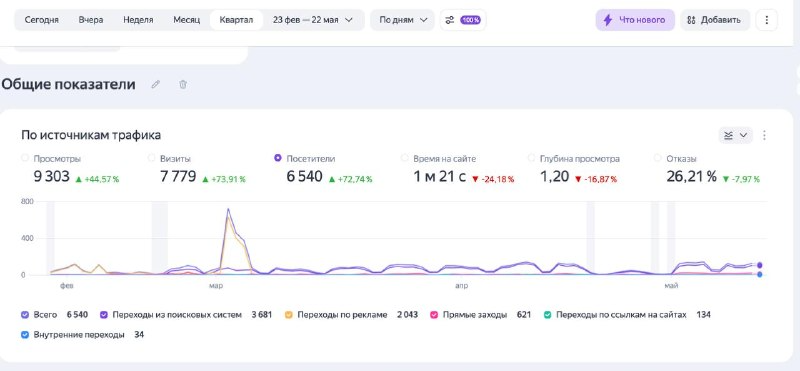Toggle Переходы по рекламе series checkbox
The width and height of the screenshot is (800, 371).
pyautogui.click(x=289, y=315)
